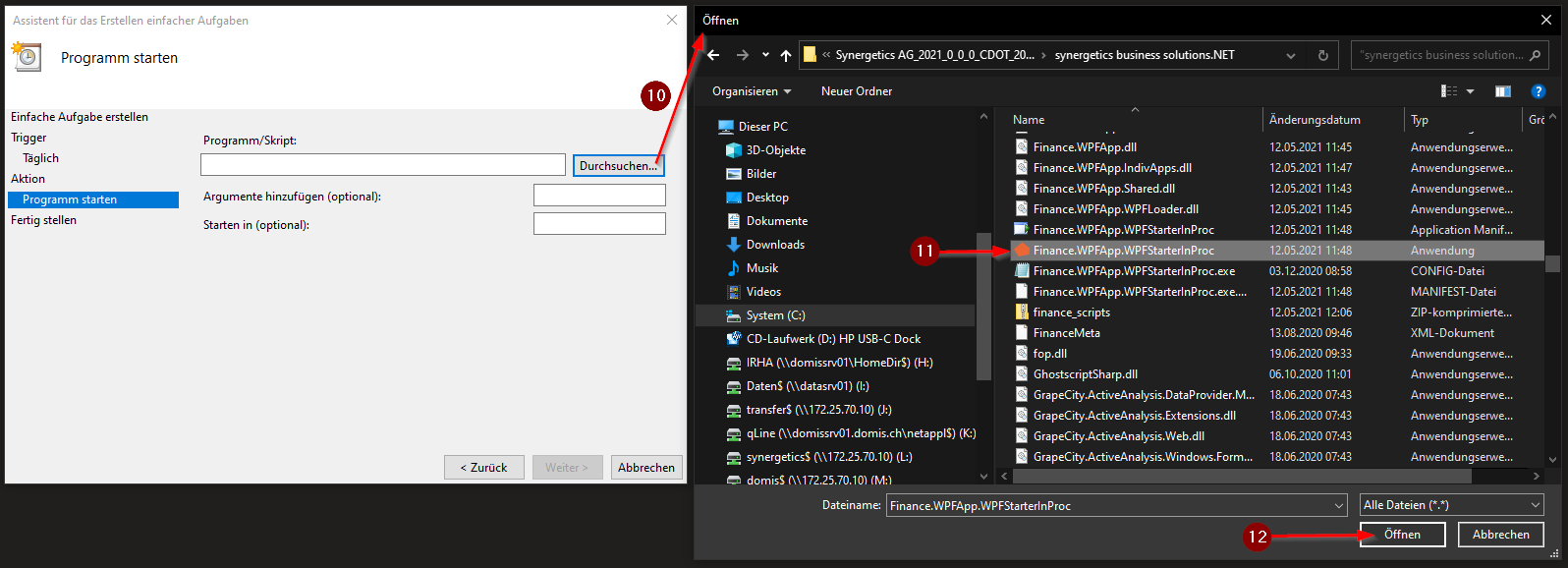
Task: Open the 3D-Objekte folder
Action: 775,150
